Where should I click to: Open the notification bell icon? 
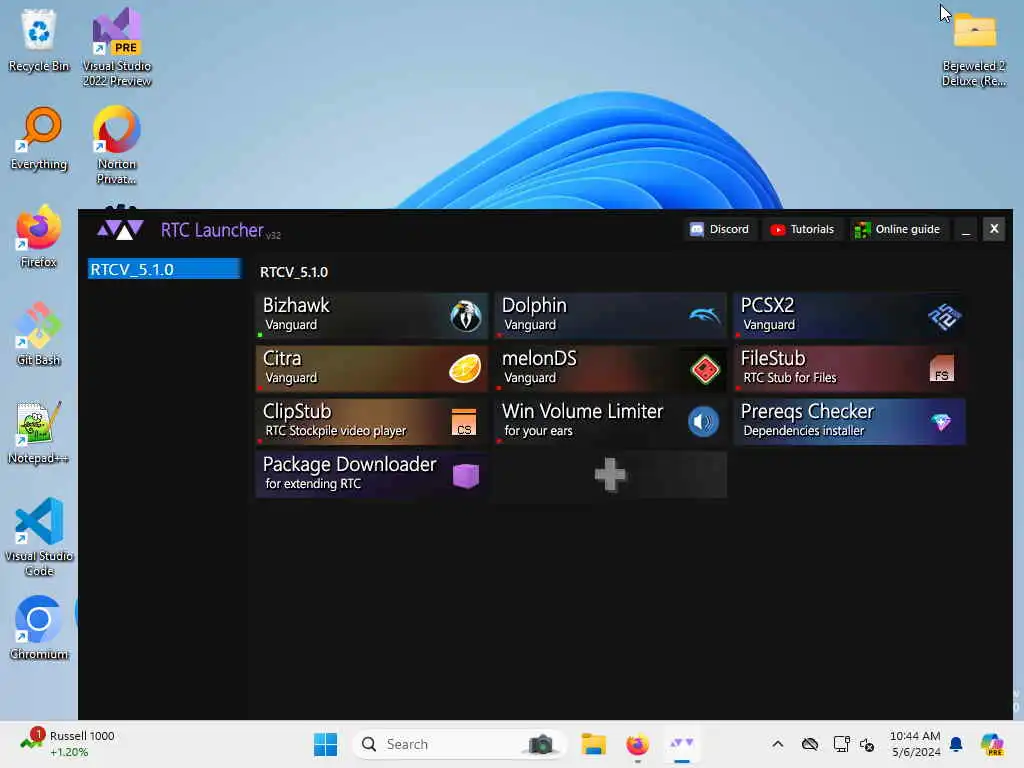[x=956, y=744]
